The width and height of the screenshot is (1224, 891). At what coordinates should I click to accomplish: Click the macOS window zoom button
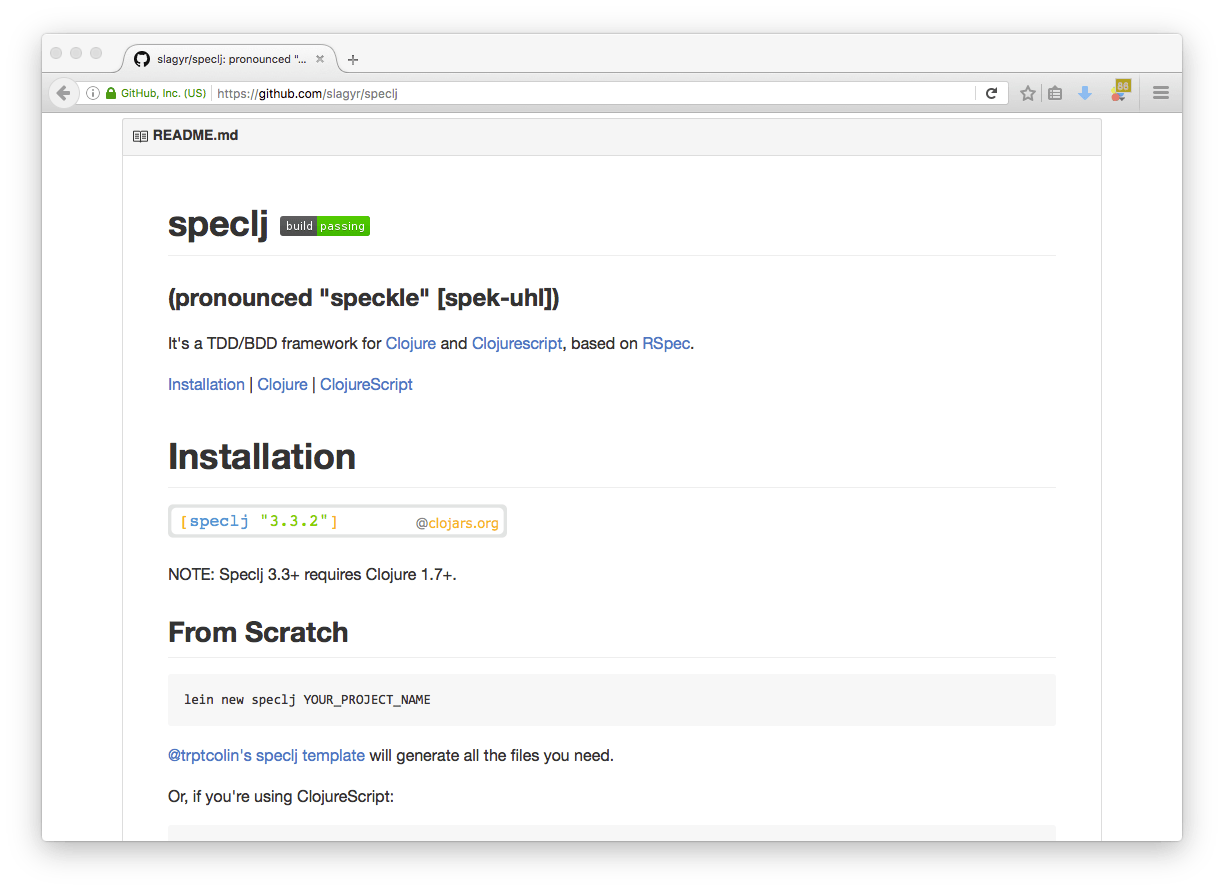point(96,53)
